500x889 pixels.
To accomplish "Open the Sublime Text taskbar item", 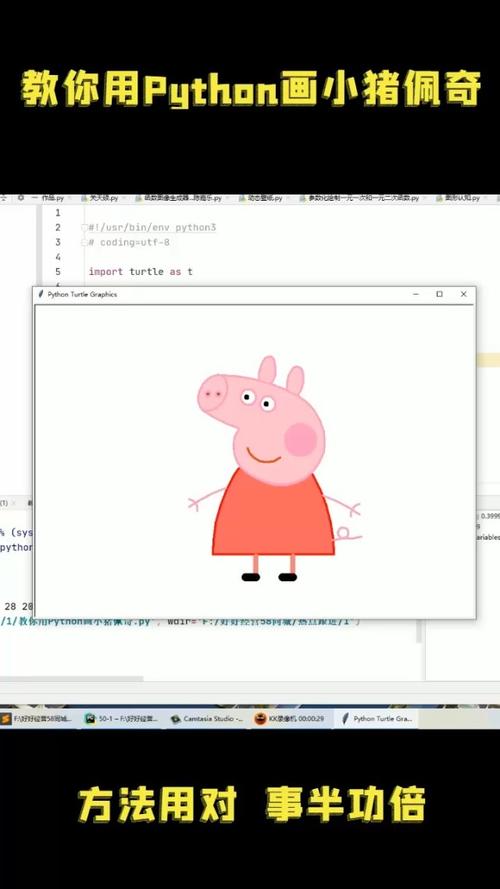I will [37, 718].
